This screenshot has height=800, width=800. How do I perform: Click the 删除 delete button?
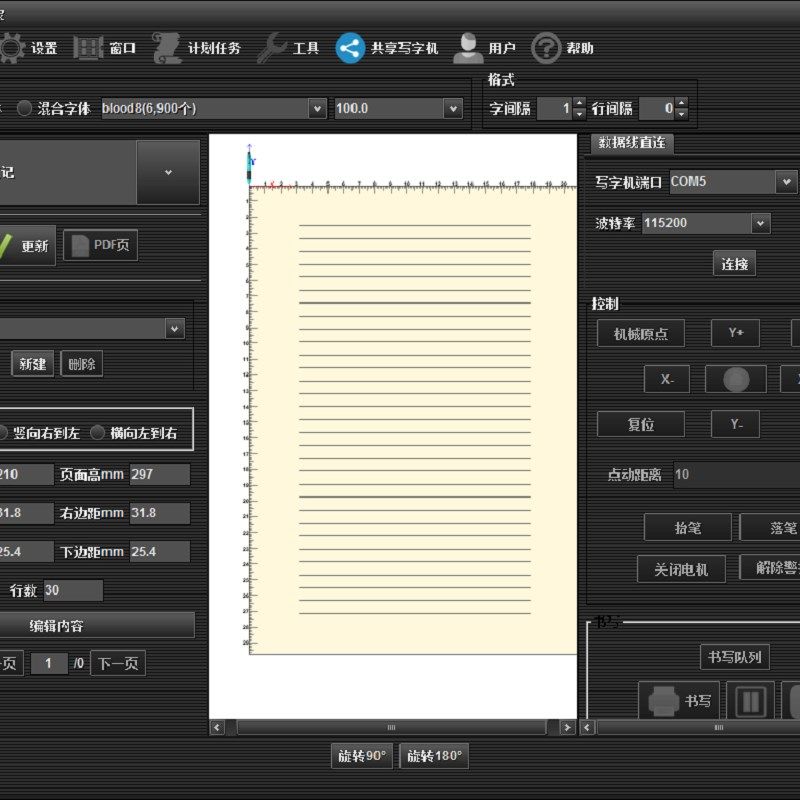coord(82,364)
